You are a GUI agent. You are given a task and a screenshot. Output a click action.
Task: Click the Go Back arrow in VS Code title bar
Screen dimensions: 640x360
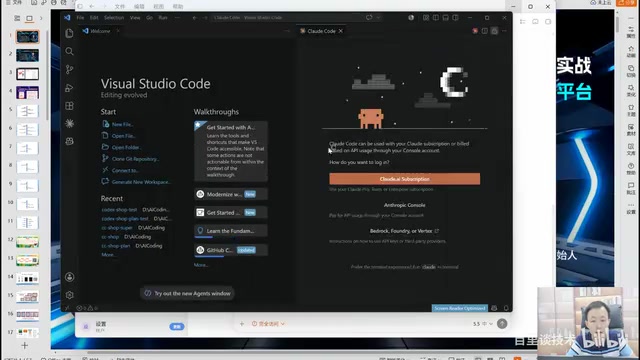tap(195, 18)
